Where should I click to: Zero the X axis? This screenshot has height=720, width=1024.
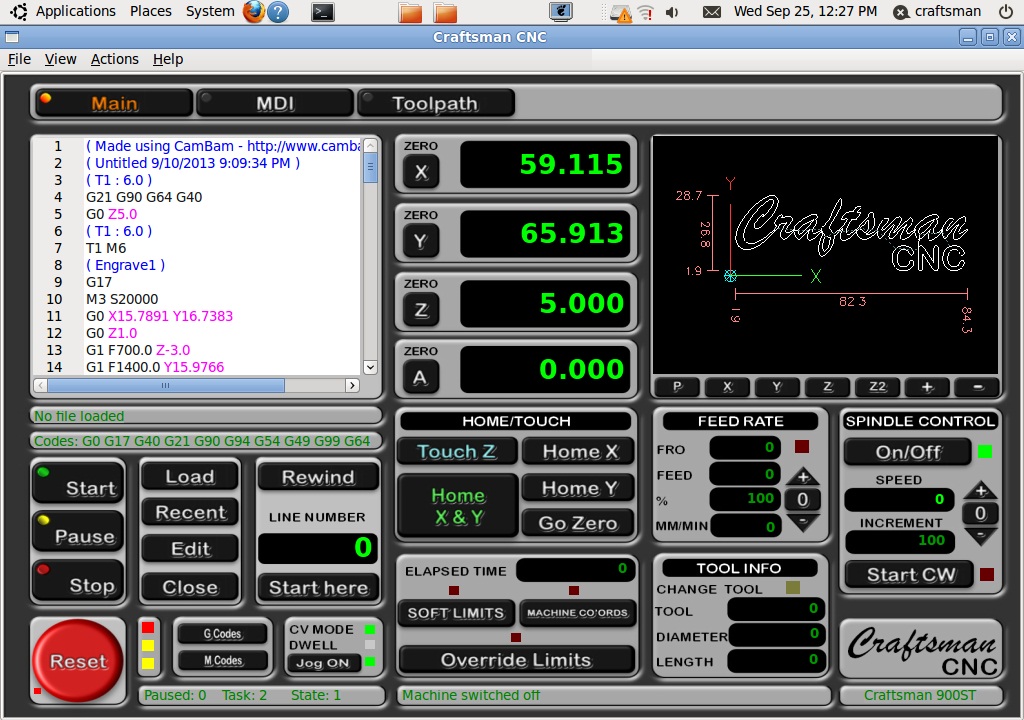pyautogui.click(x=421, y=172)
